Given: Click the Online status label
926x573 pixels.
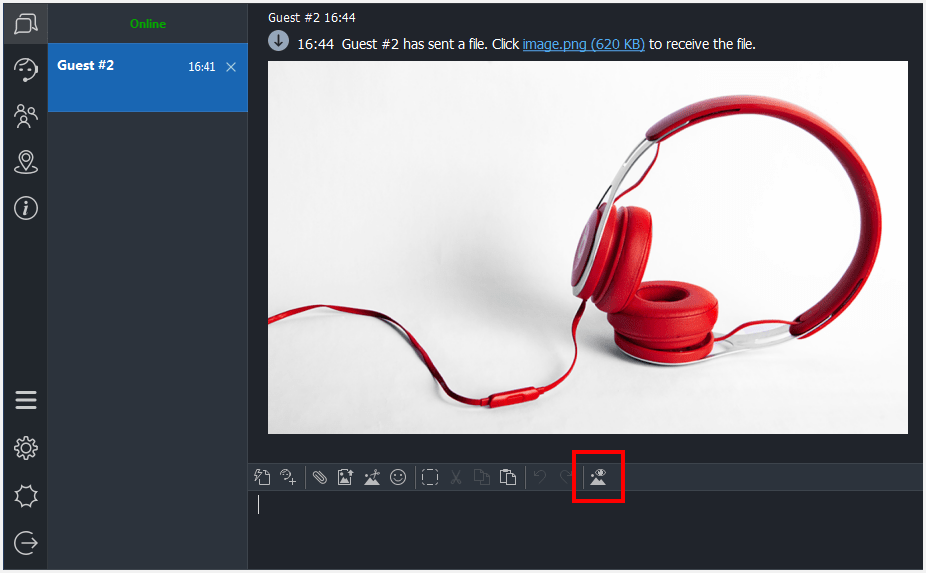Looking at the screenshot, I should pos(148,24).
